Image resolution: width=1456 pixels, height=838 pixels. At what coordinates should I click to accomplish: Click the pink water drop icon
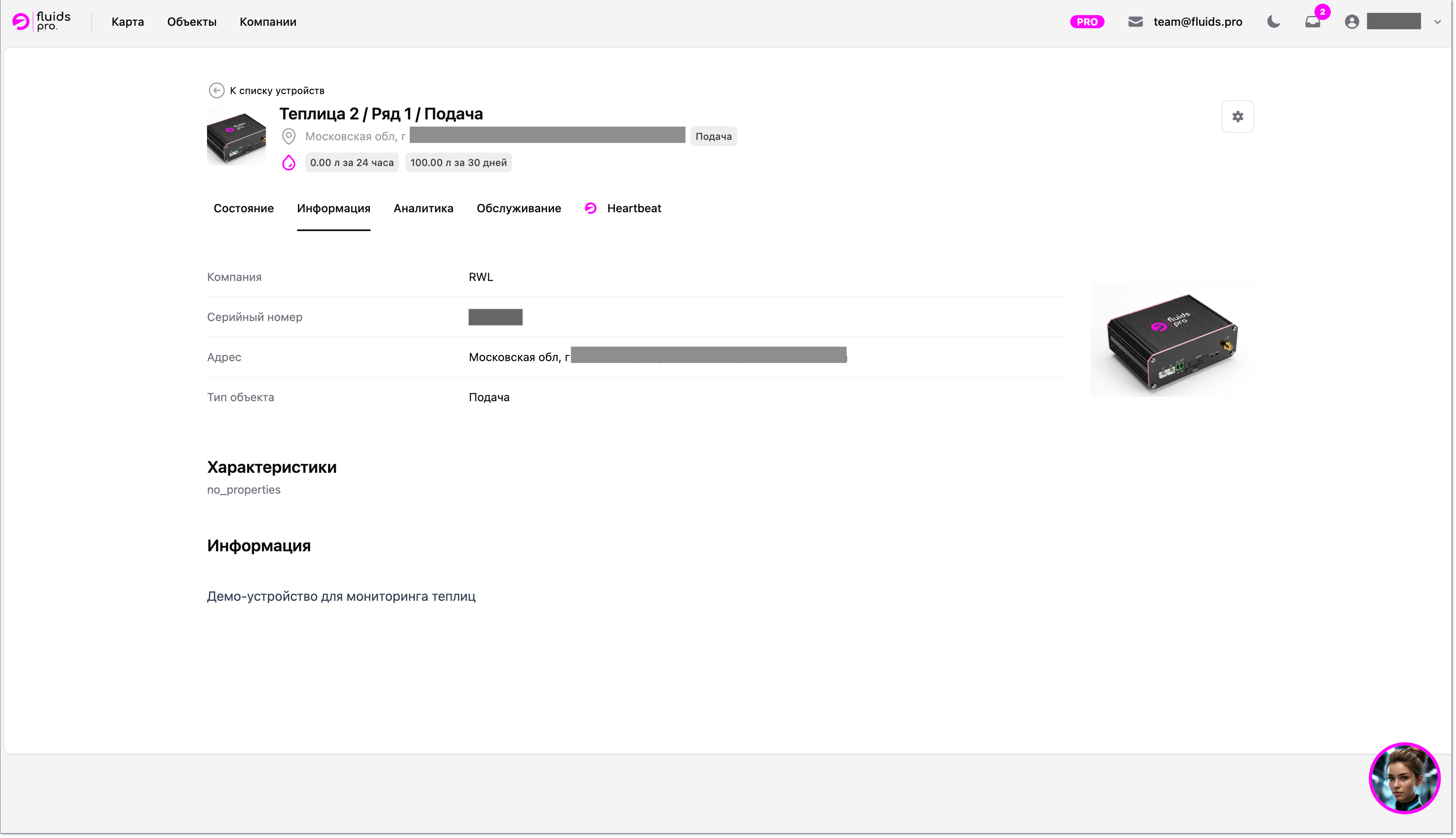point(288,163)
